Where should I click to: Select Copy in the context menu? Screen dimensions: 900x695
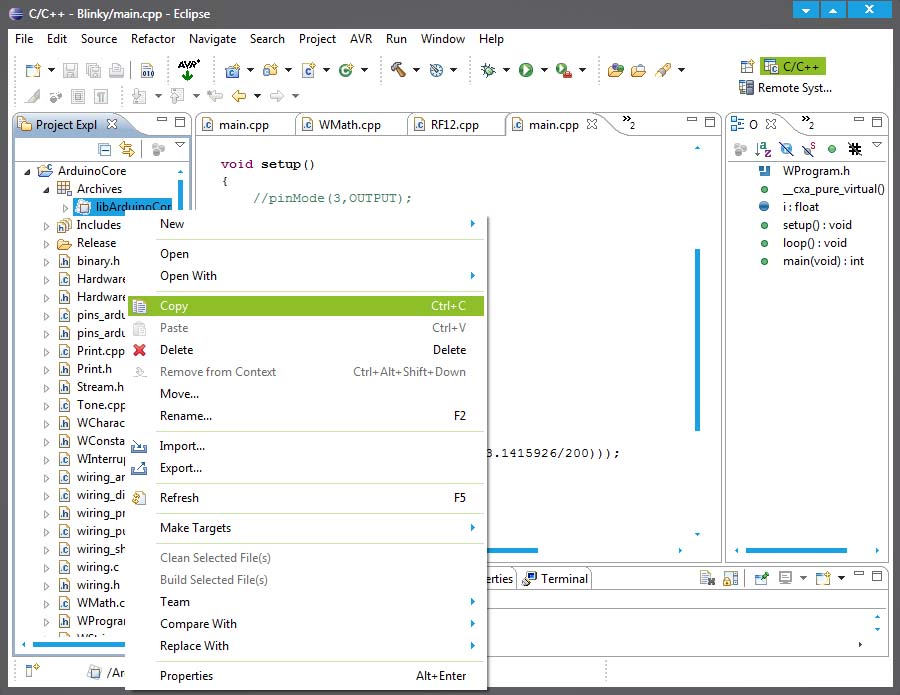coord(306,306)
